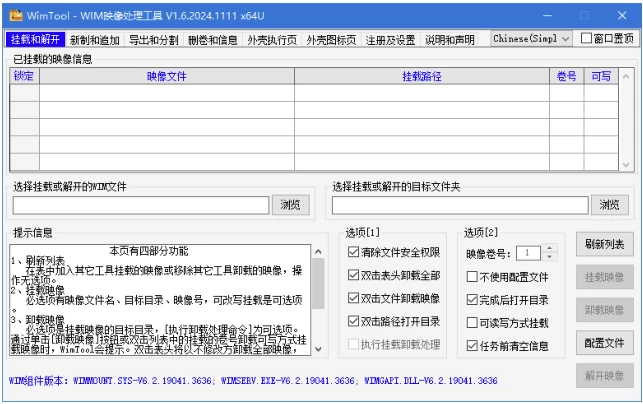Decrease the 映像卷号 value with down arrow
643x404 pixels.
(549, 257)
